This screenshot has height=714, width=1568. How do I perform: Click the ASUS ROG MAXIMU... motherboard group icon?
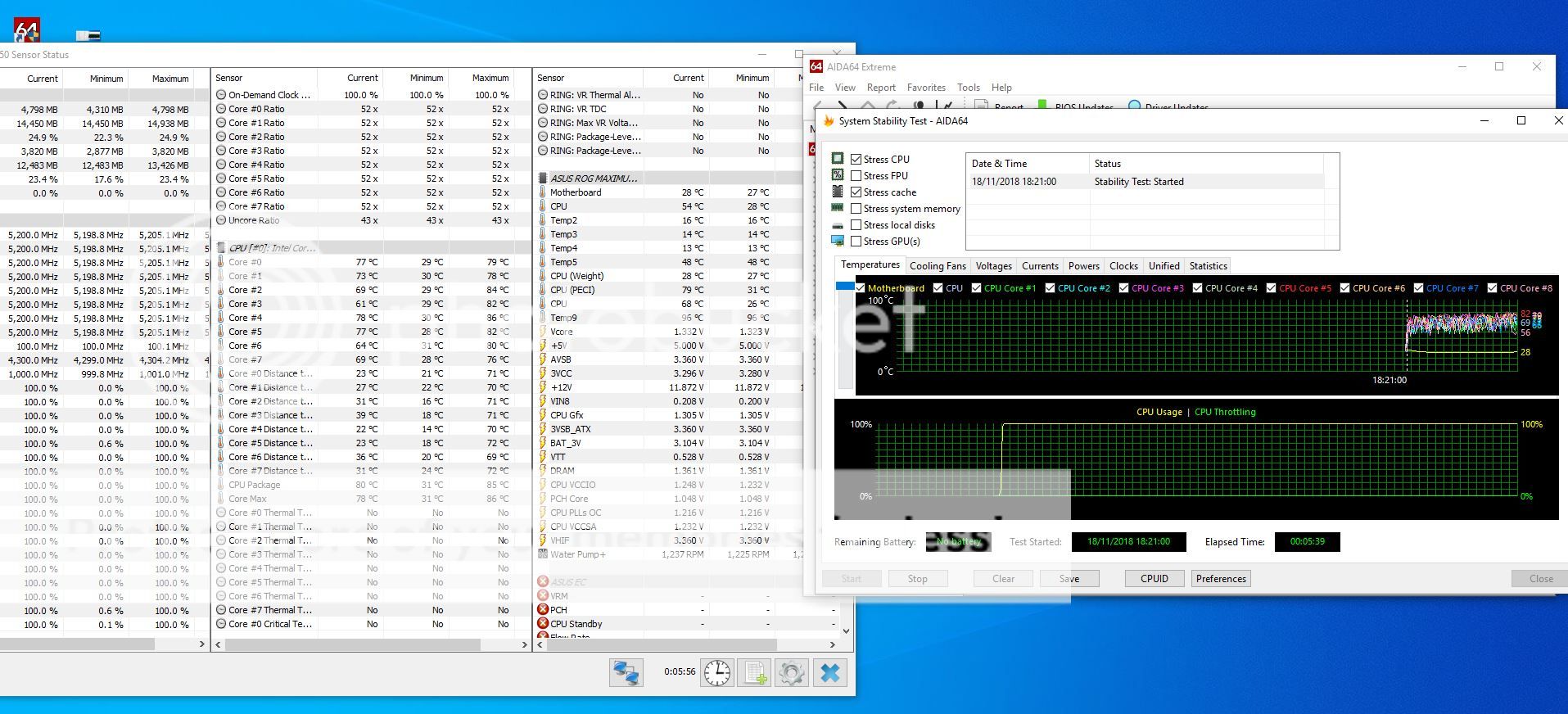pyautogui.click(x=543, y=178)
